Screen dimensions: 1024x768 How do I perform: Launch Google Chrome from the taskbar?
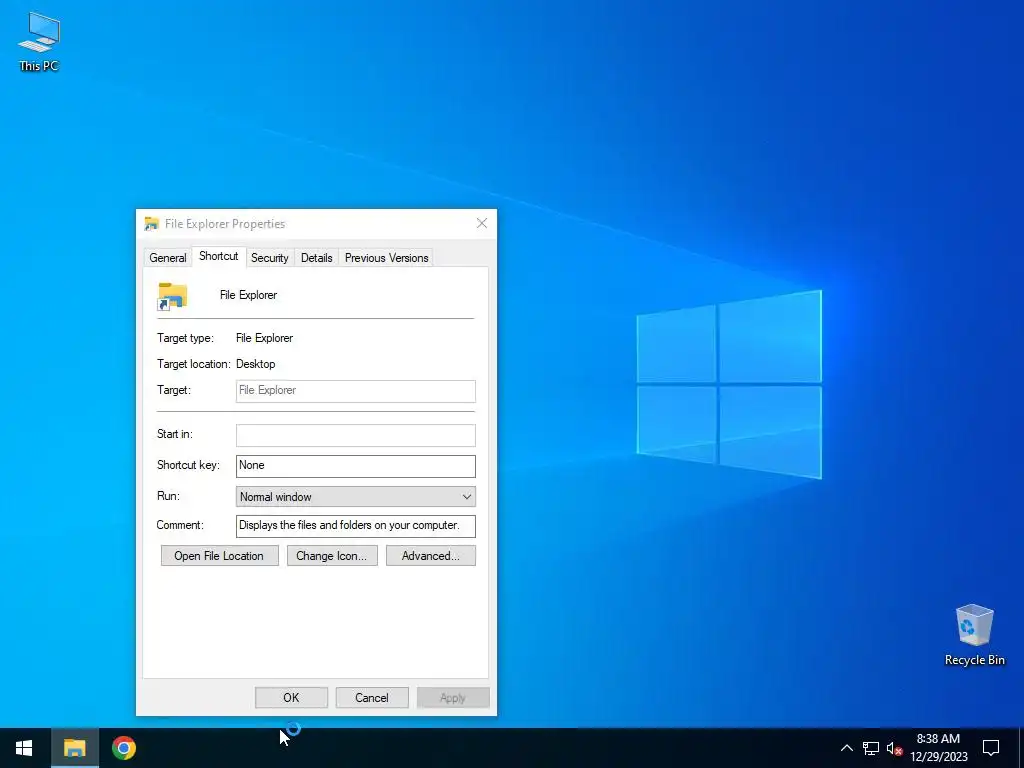(123, 748)
